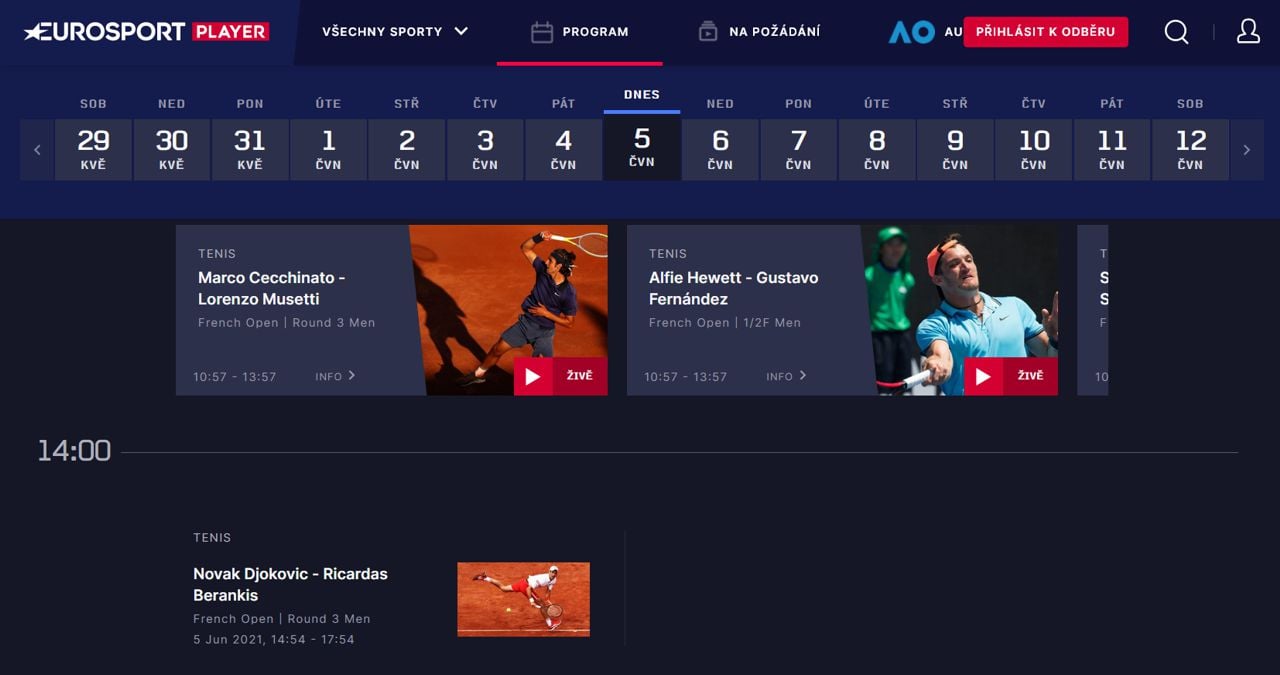This screenshot has width=1280, height=675.
Task: Select Monday 7 ČVN date
Action: coord(798,149)
